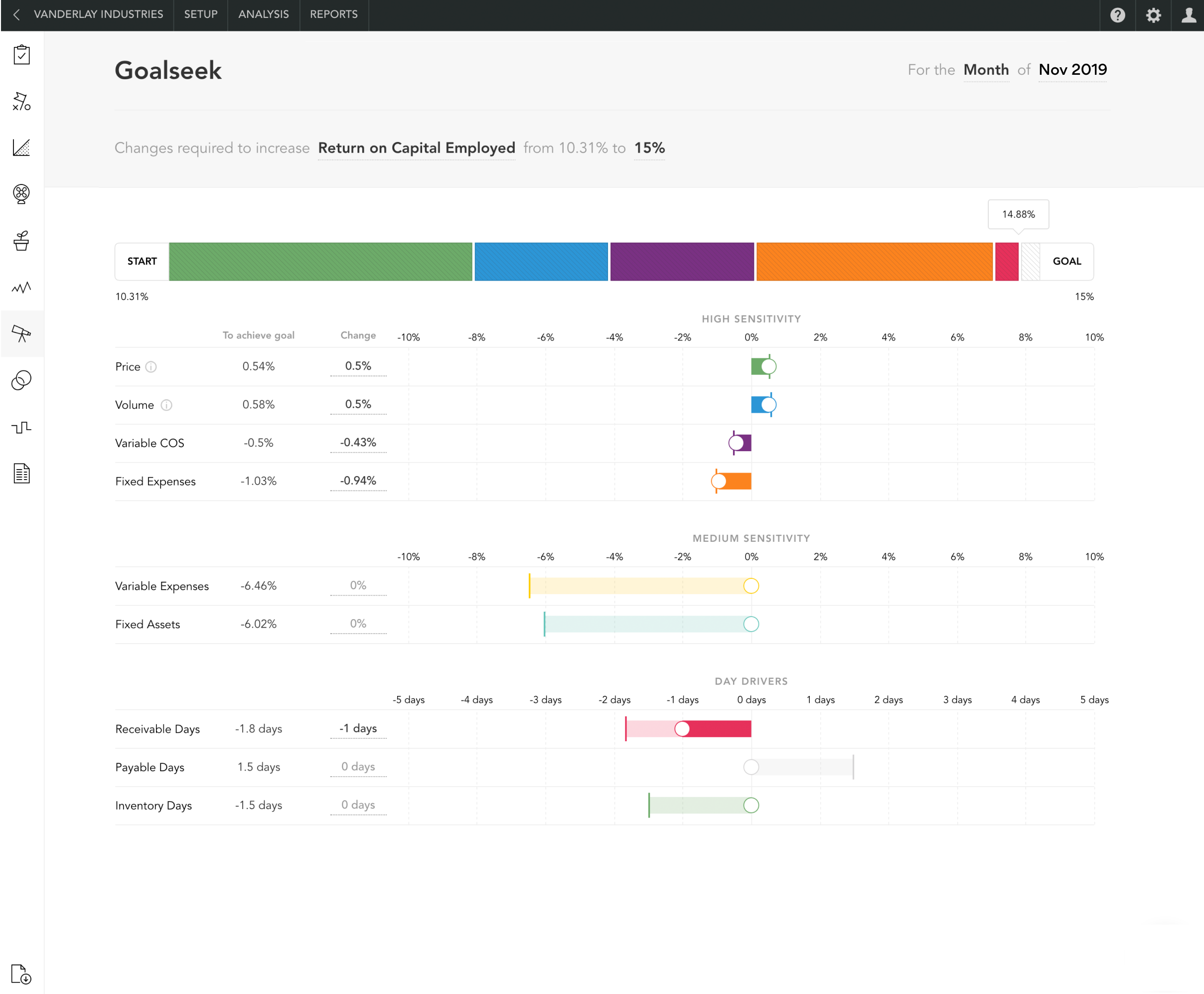Edit the Variable COS change -0.43%
The width and height of the screenshot is (1204, 994).
(358, 443)
